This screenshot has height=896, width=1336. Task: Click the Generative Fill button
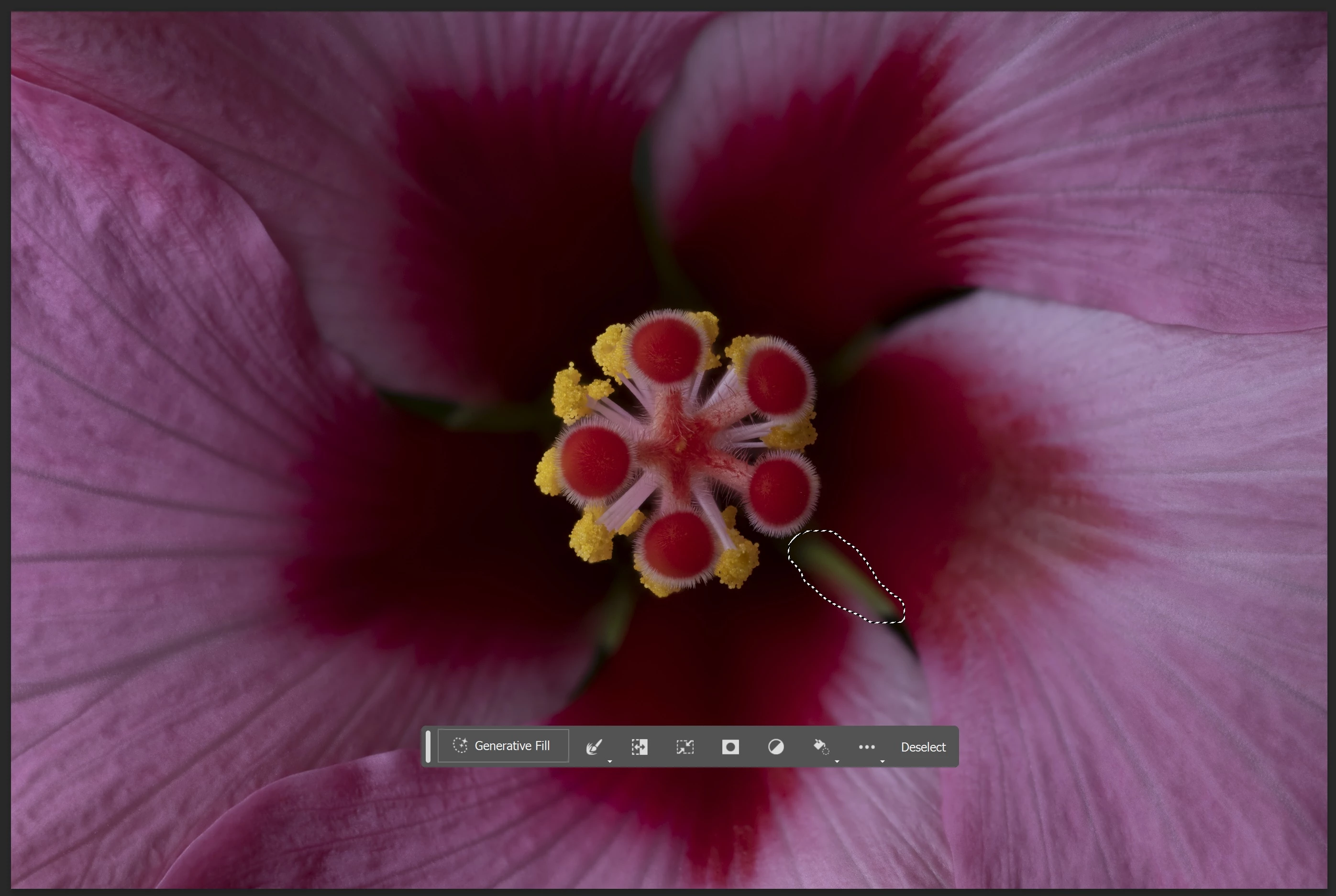pos(503,746)
